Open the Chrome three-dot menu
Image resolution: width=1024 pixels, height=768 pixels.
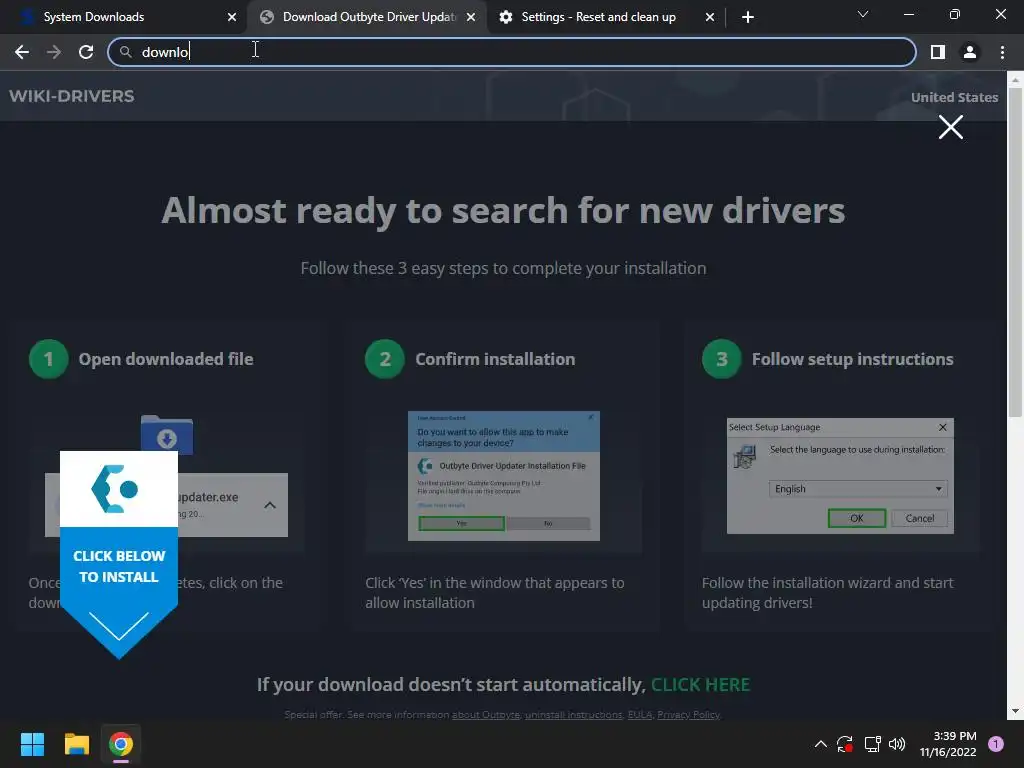1002,52
